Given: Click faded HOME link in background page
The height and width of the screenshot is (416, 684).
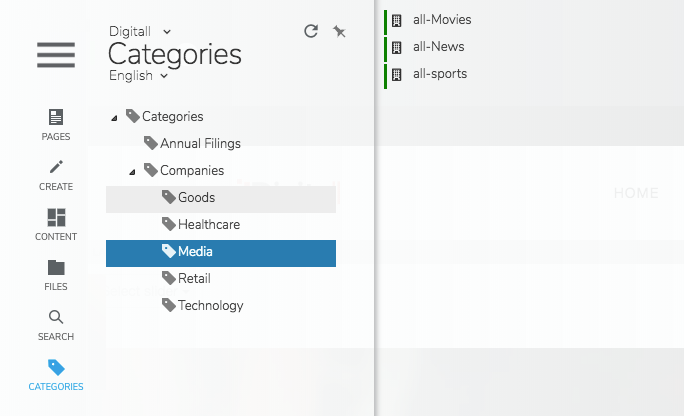Looking at the screenshot, I should 636,193.
